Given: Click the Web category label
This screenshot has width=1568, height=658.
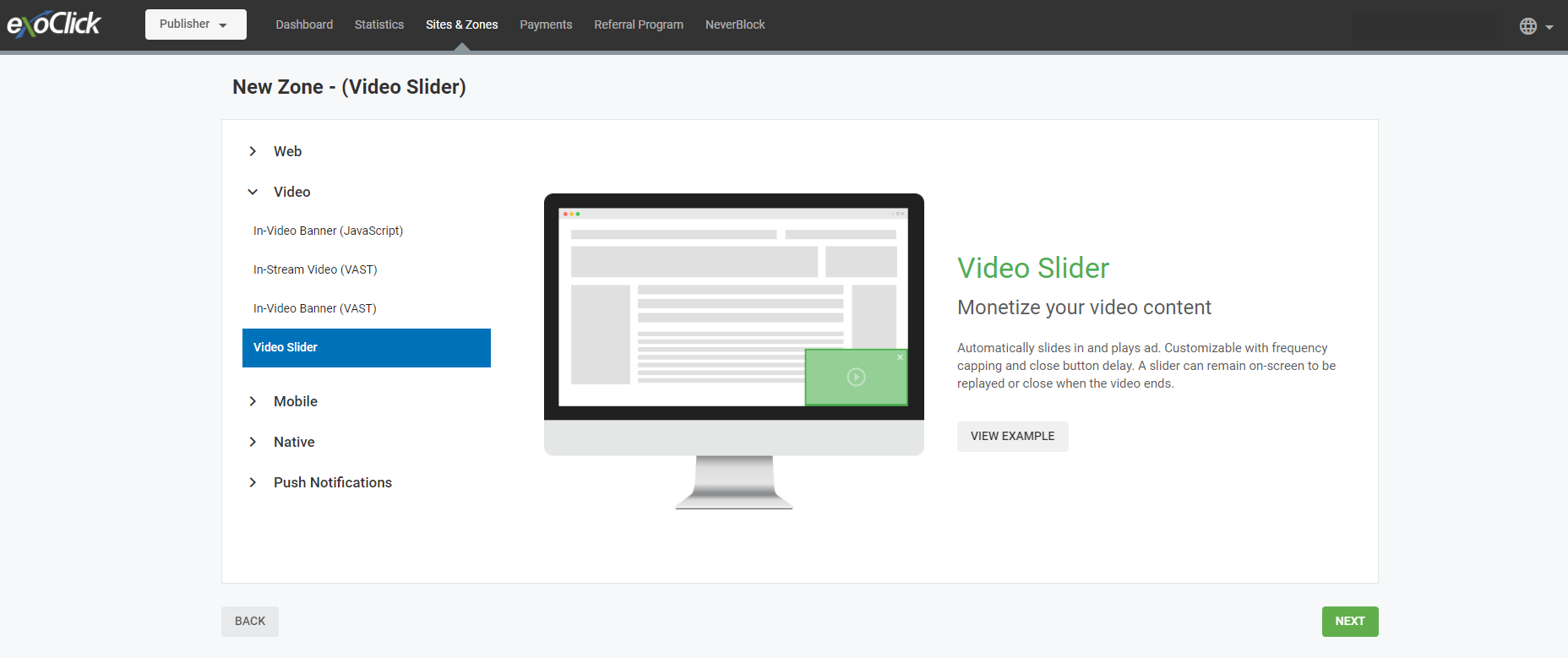Looking at the screenshot, I should (287, 151).
